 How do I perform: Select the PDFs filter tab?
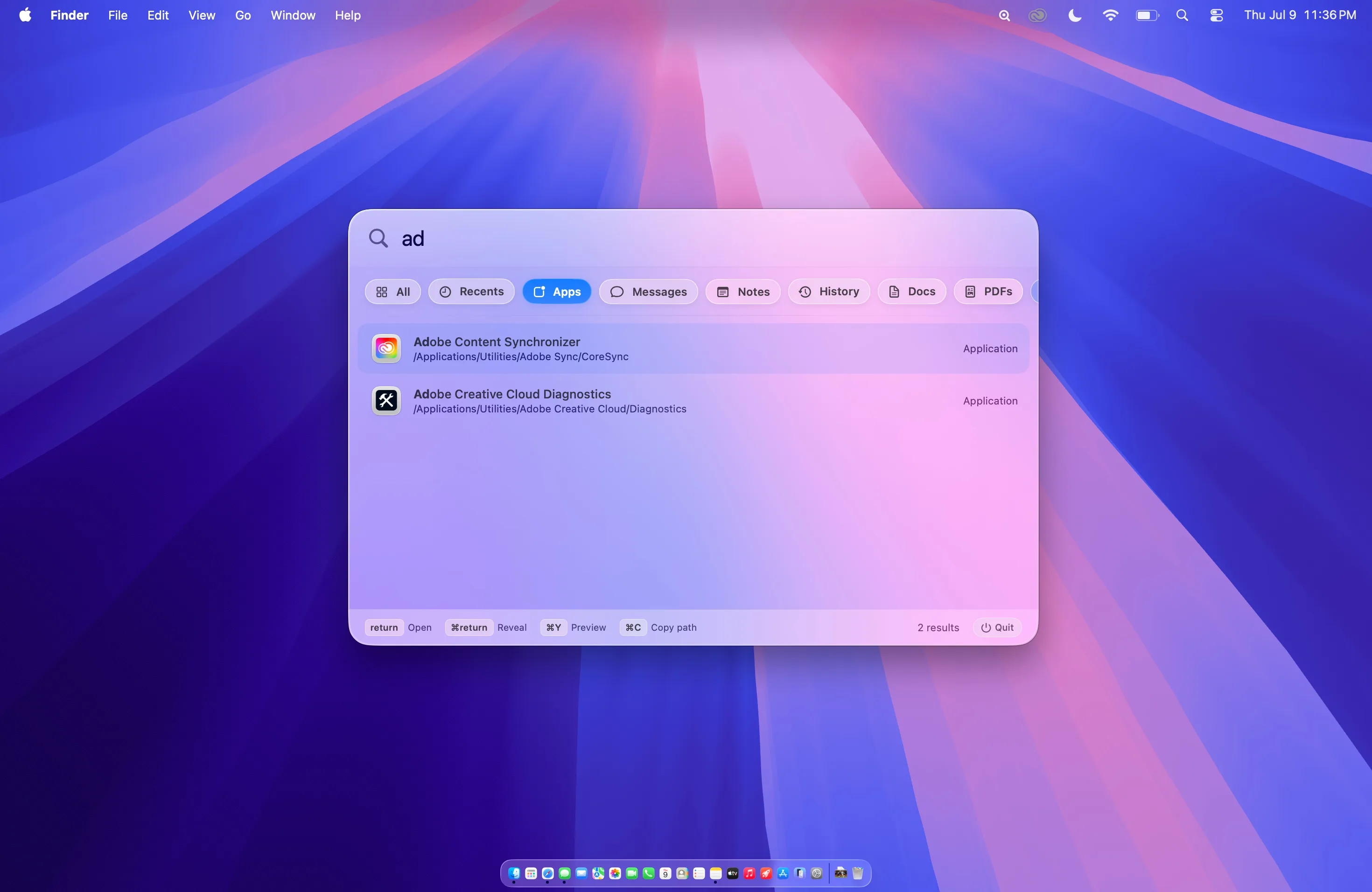tap(988, 292)
